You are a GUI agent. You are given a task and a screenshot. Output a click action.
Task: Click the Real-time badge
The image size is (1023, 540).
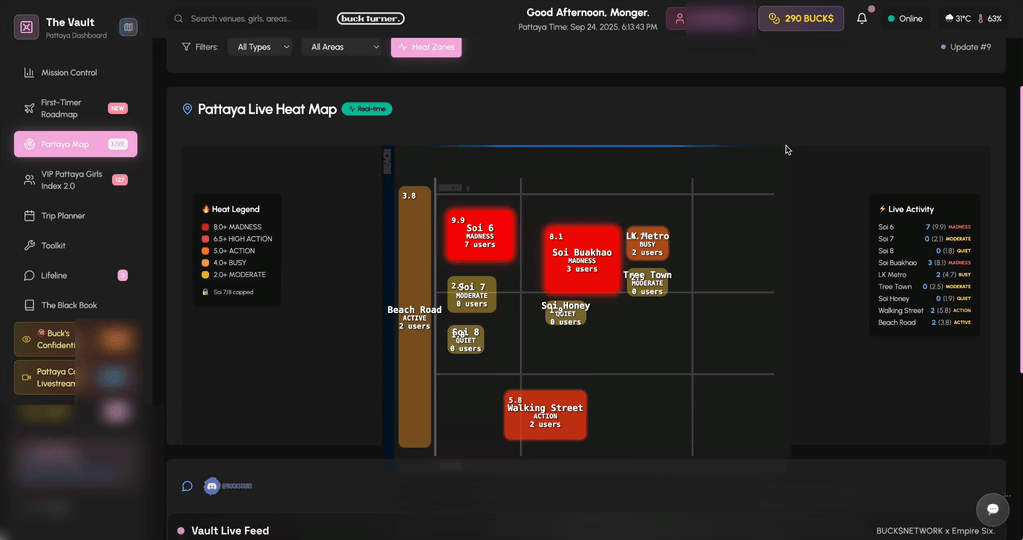coord(367,109)
